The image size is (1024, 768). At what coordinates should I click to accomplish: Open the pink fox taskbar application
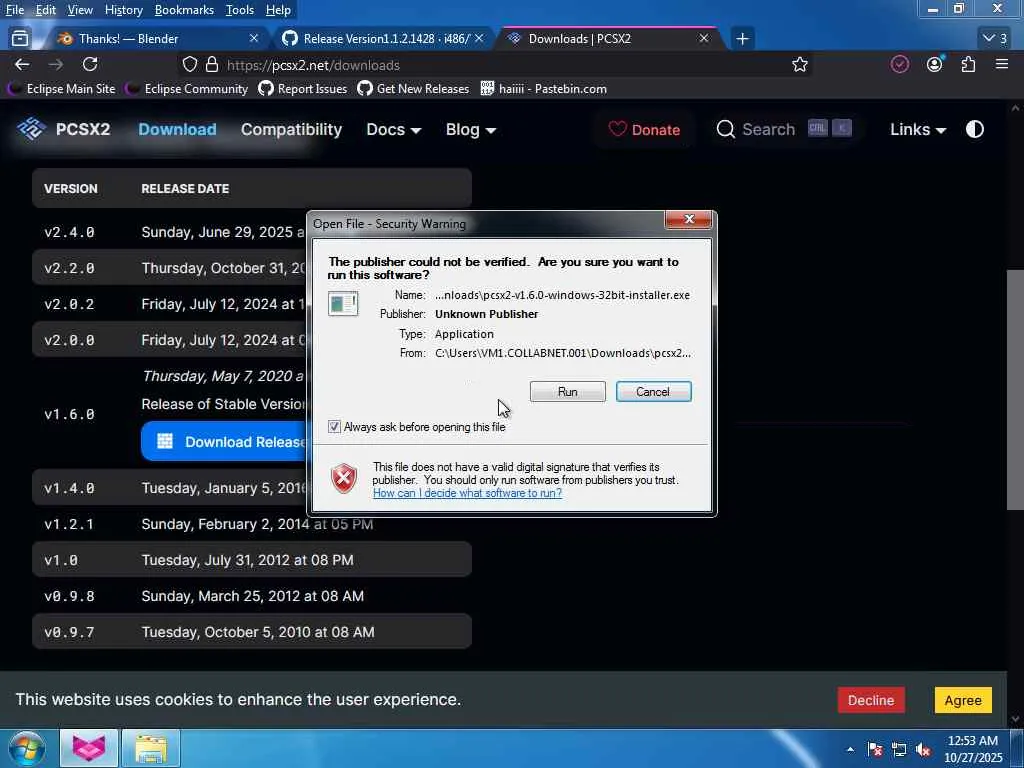coord(89,748)
